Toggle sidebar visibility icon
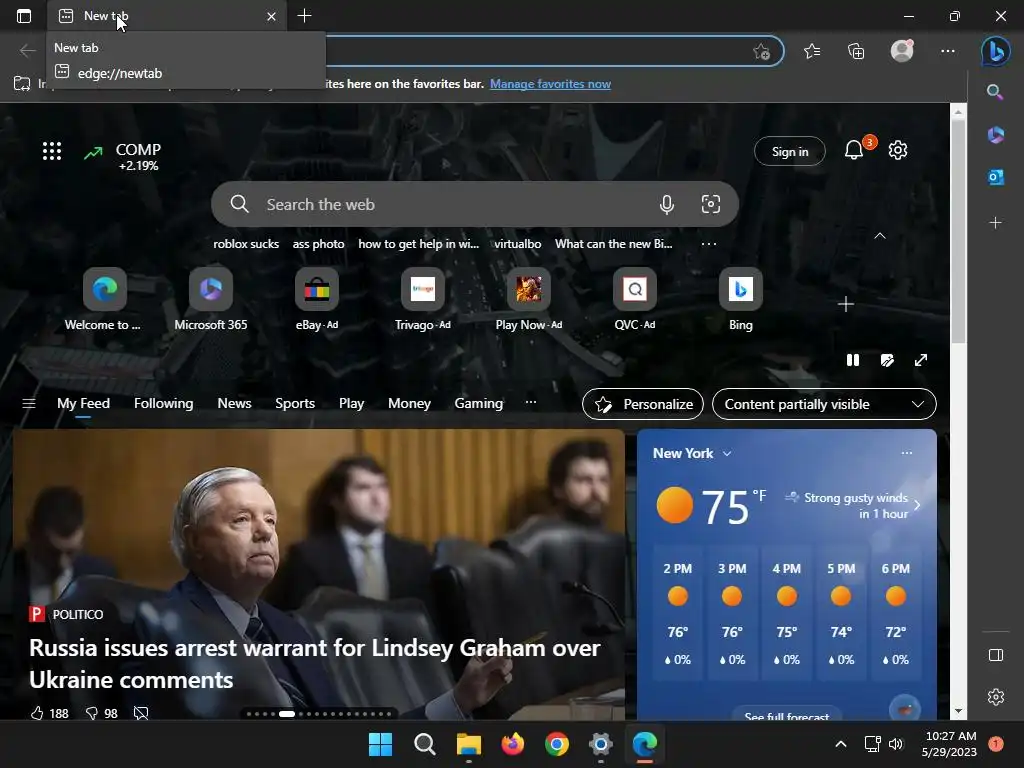The width and height of the screenshot is (1024, 768). [996, 655]
